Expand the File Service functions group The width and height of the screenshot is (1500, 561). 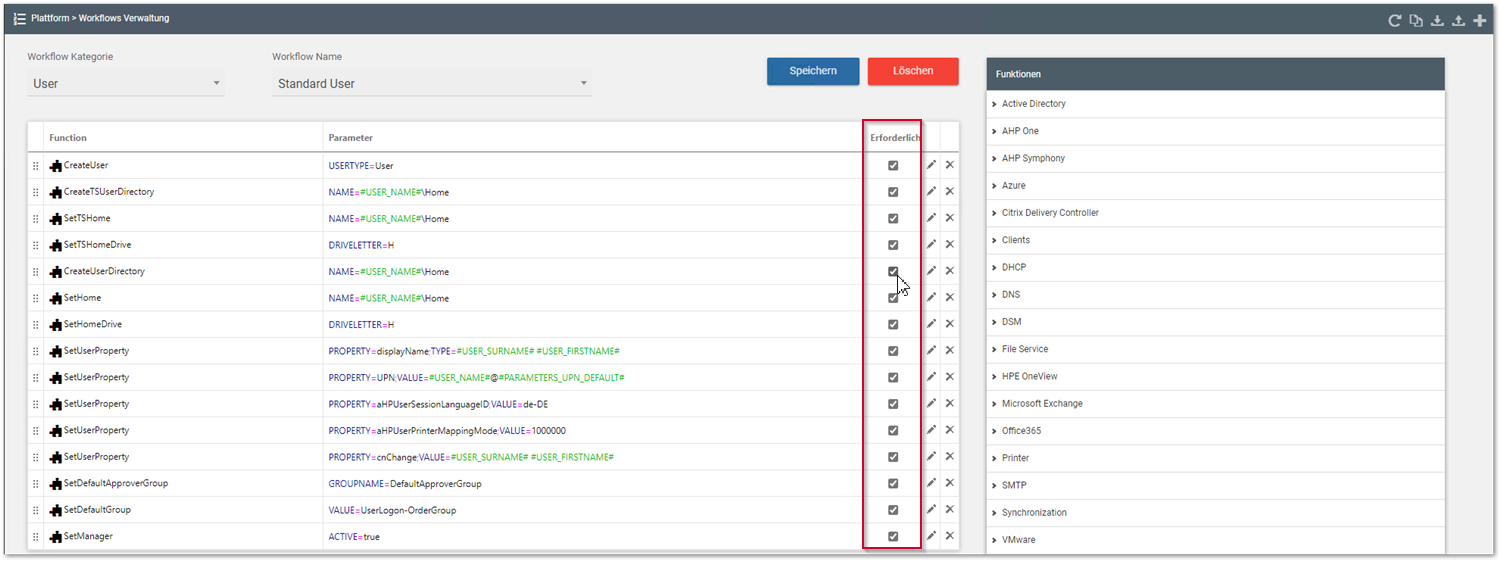point(1215,349)
